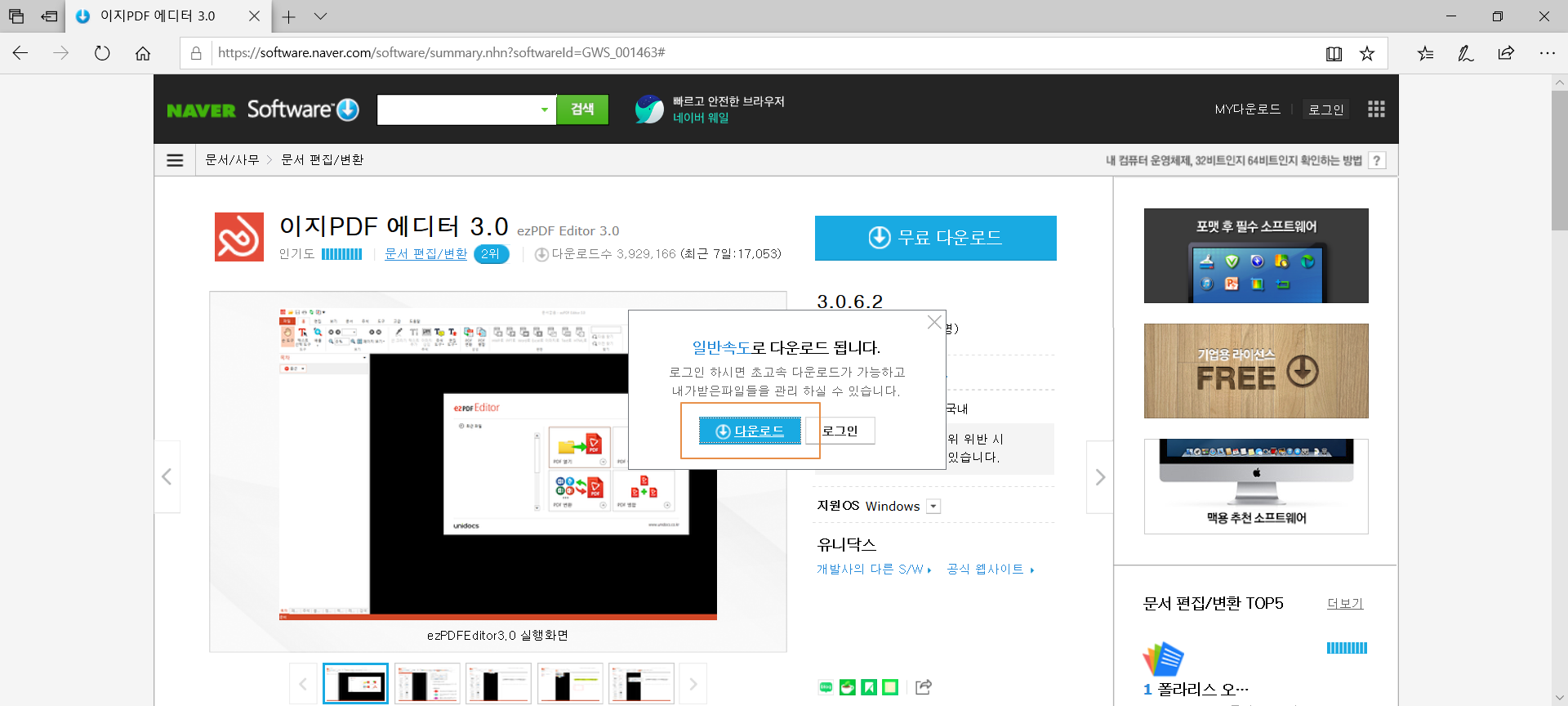Open the 네이버 웨일 browser promo
The width and height of the screenshot is (1568, 706).
pos(709,109)
